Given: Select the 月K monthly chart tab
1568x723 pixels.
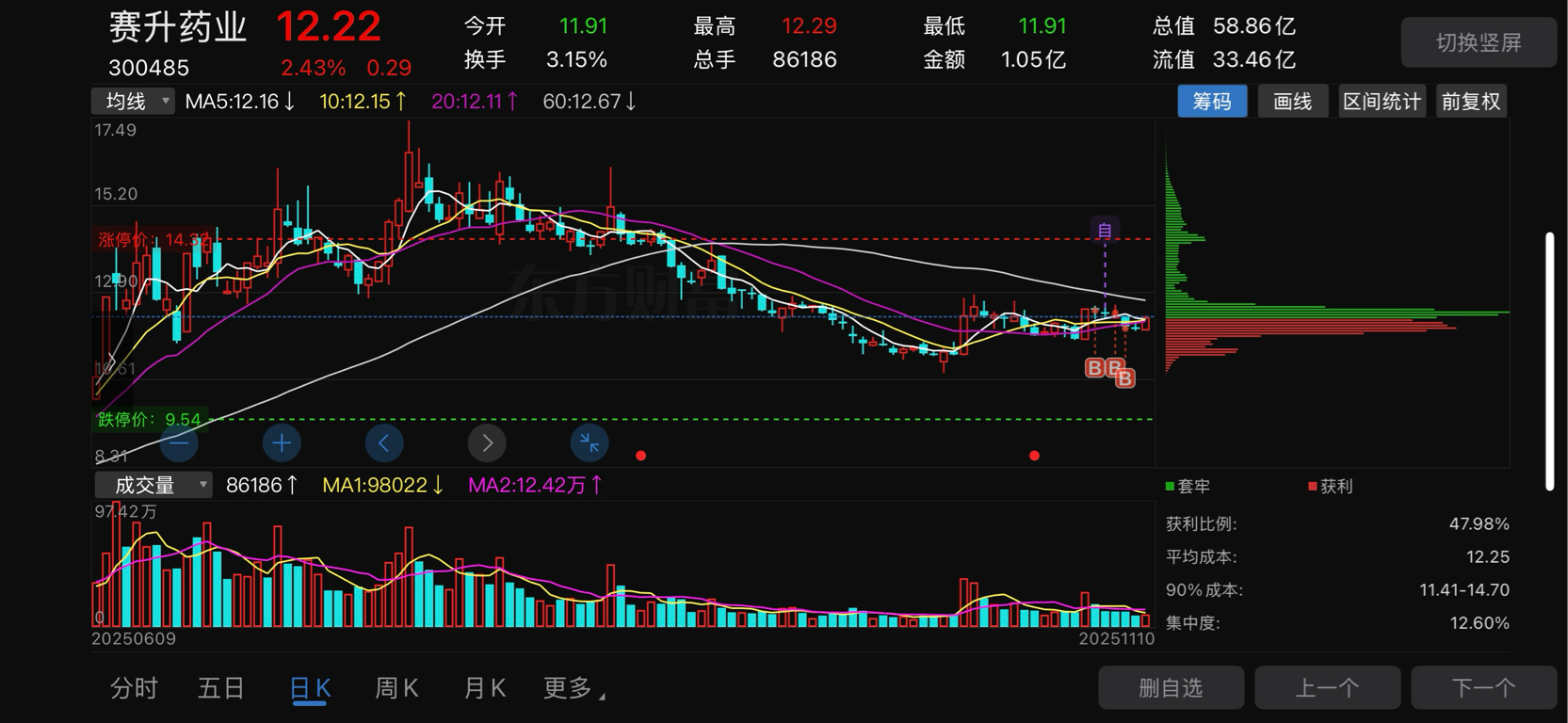Looking at the screenshot, I should tap(485, 688).
